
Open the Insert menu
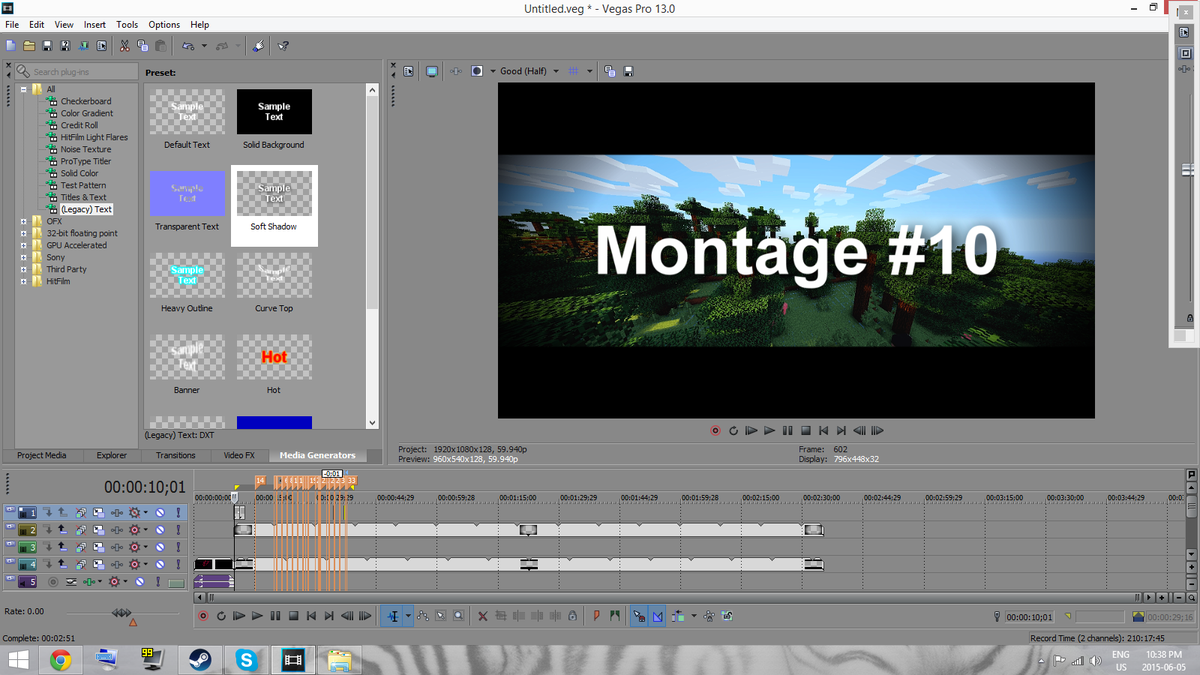point(95,24)
